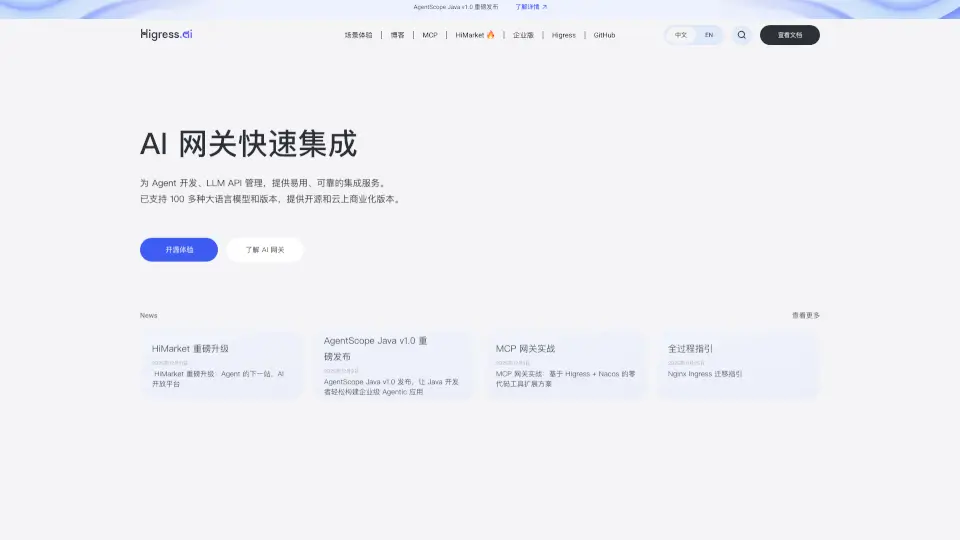960x540 pixels.
Task: Click the Nginx Ingress 迁移指引 text
Action: pos(705,373)
